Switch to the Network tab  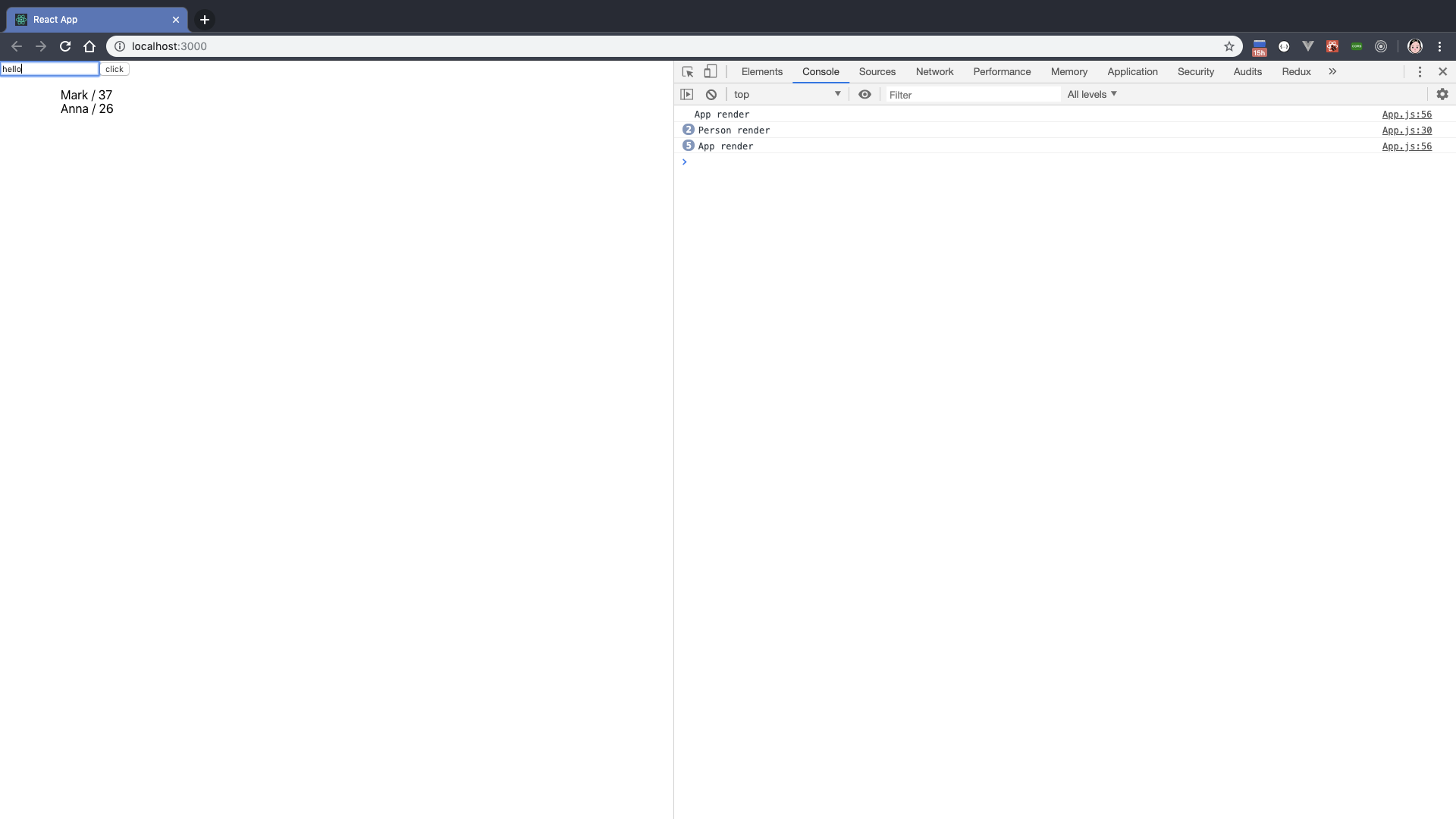(x=934, y=71)
